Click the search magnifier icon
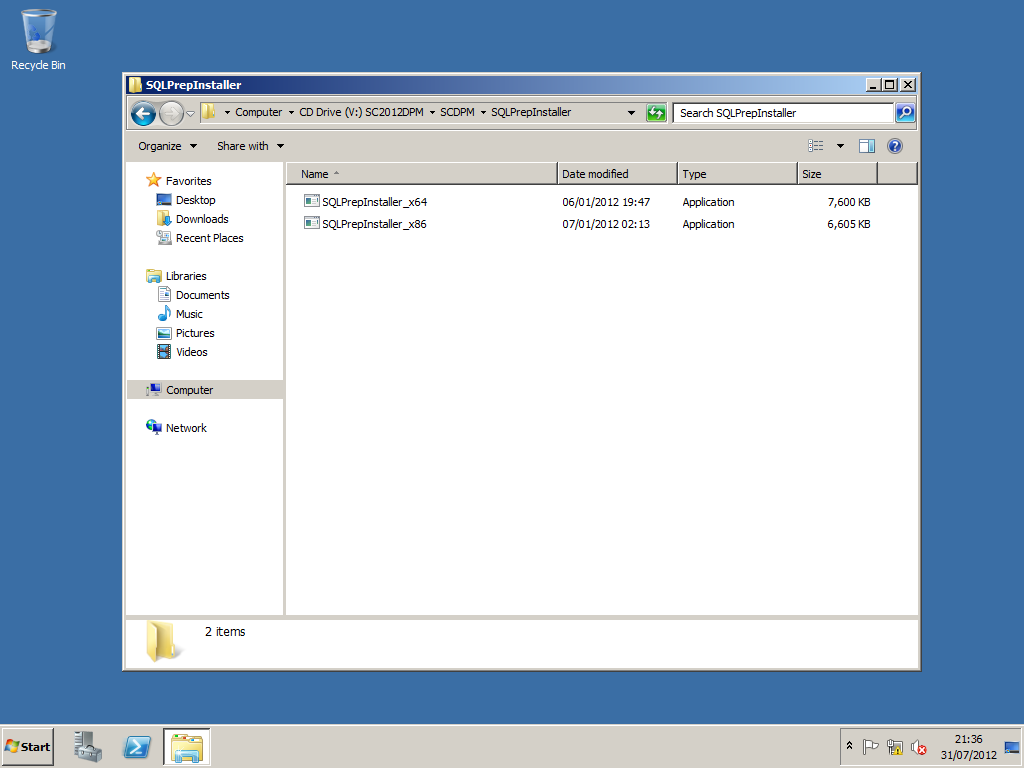 pyautogui.click(x=905, y=113)
